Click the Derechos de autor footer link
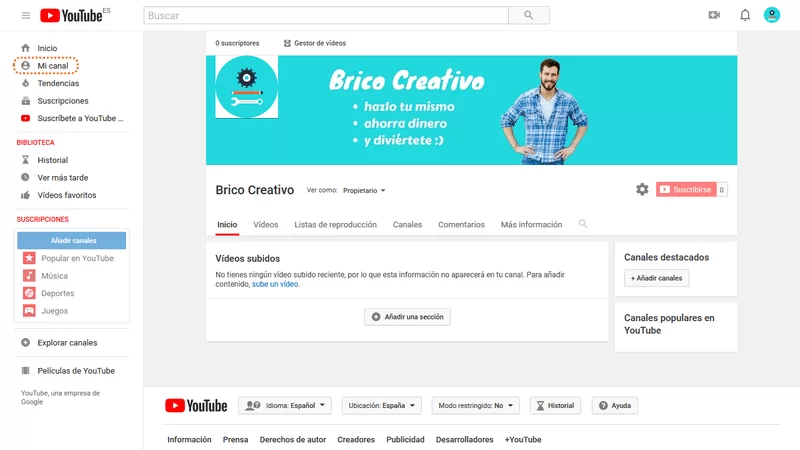 pyautogui.click(x=293, y=440)
